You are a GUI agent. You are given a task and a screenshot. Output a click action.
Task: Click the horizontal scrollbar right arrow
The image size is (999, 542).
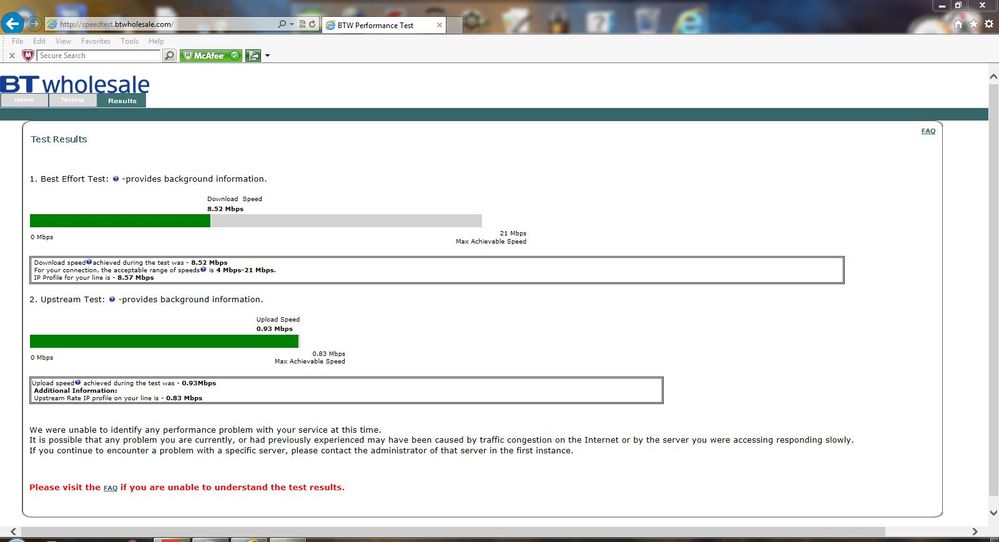[x=975, y=531]
